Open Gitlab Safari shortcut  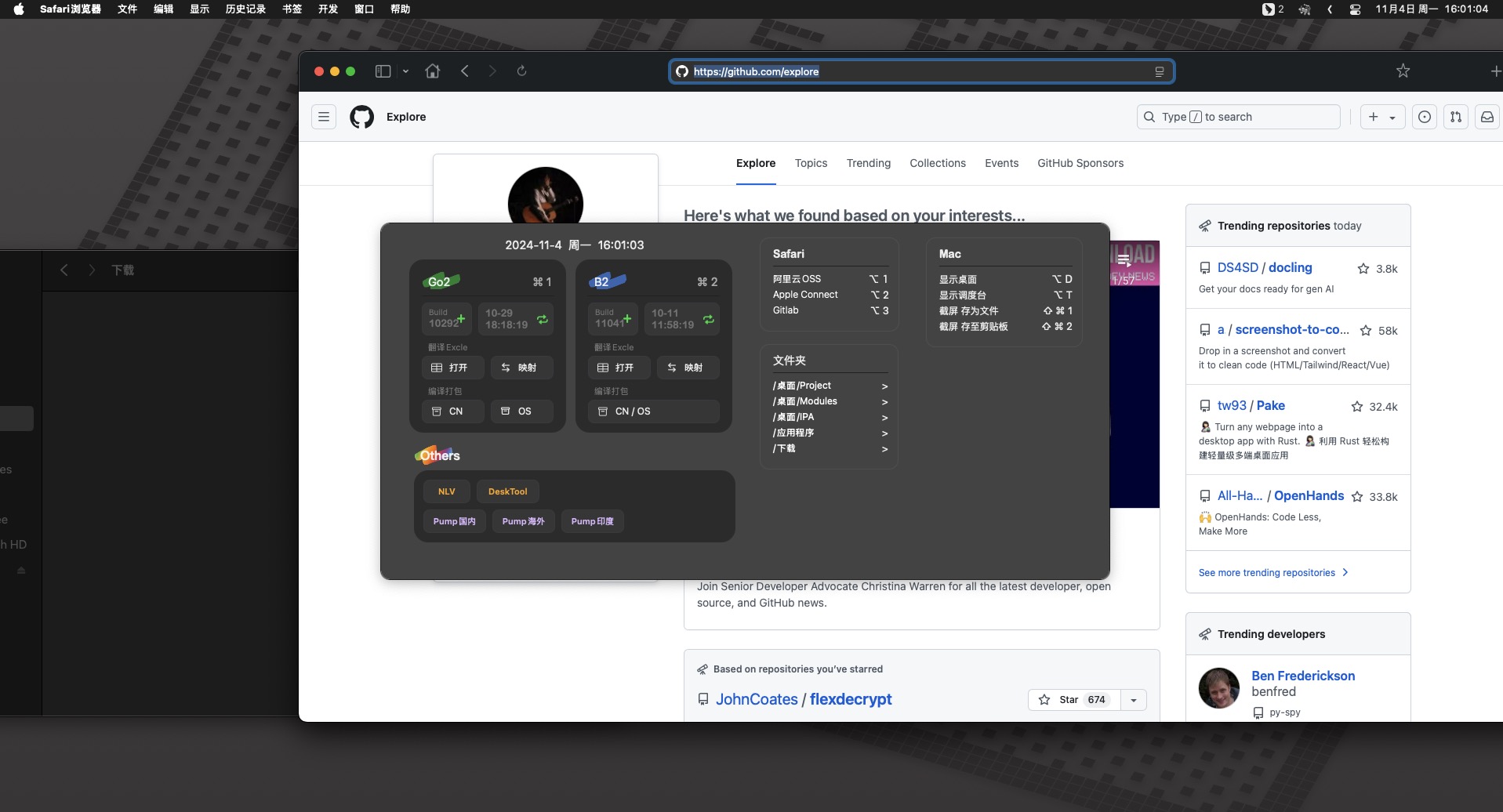pos(830,310)
